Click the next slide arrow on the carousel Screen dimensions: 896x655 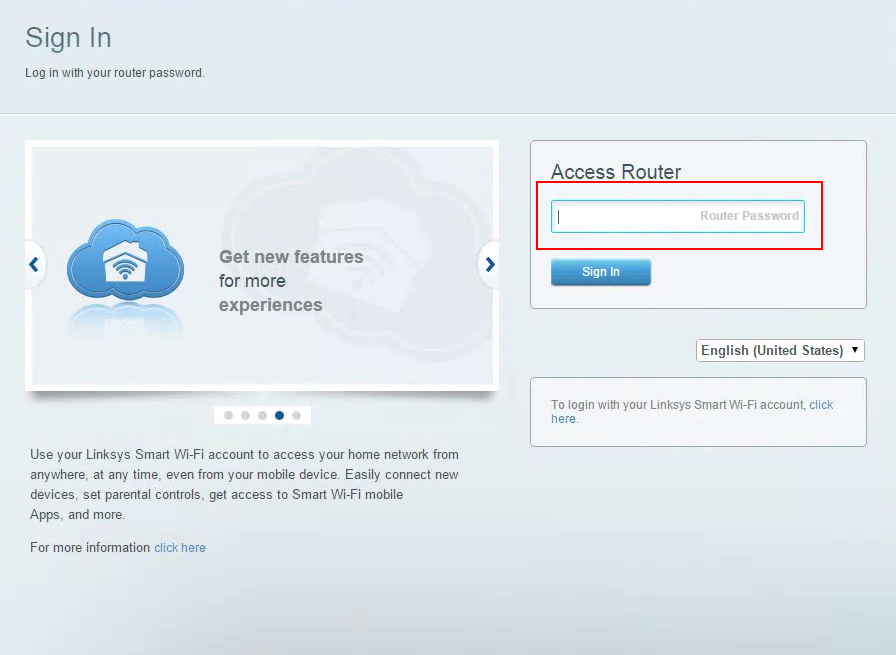pyautogui.click(x=489, y=265)
